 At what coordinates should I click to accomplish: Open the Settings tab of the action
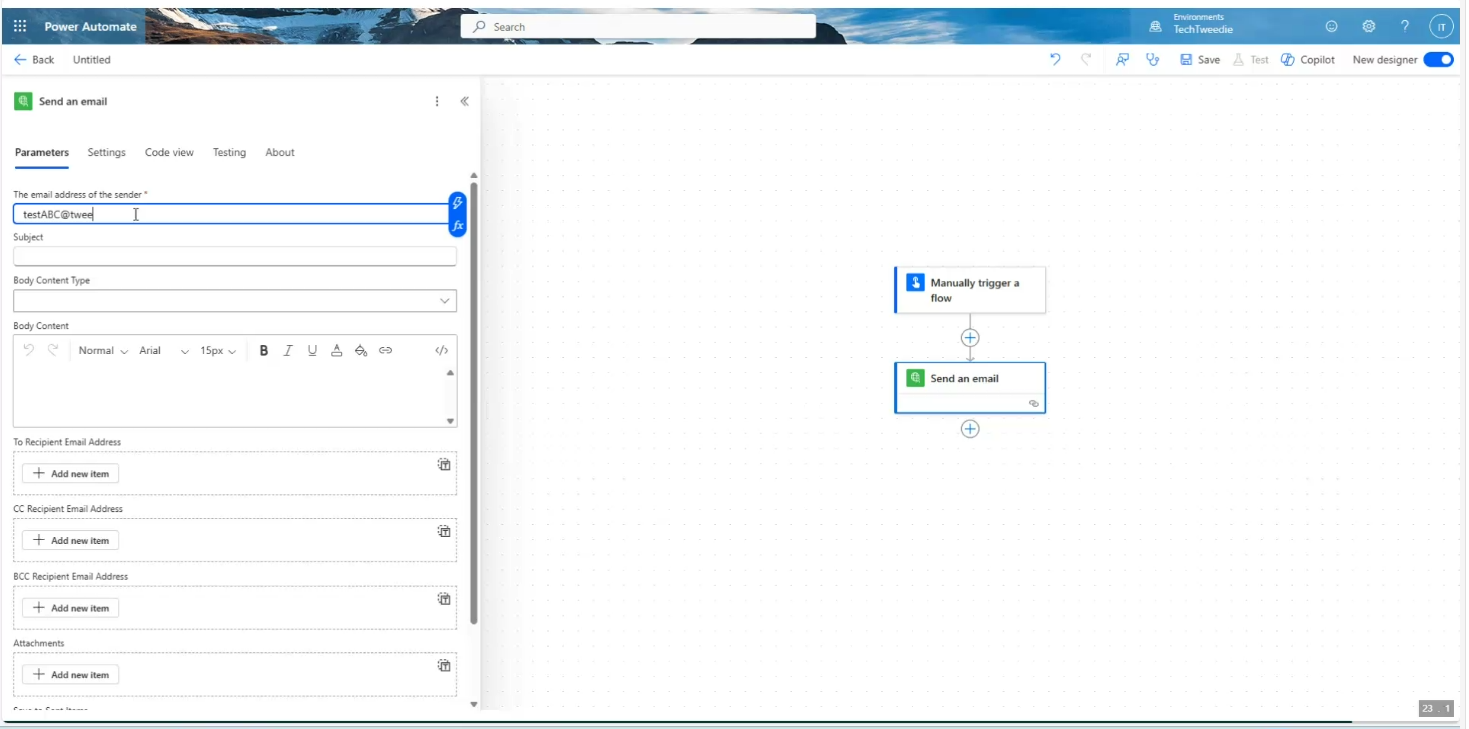point(106,153)
